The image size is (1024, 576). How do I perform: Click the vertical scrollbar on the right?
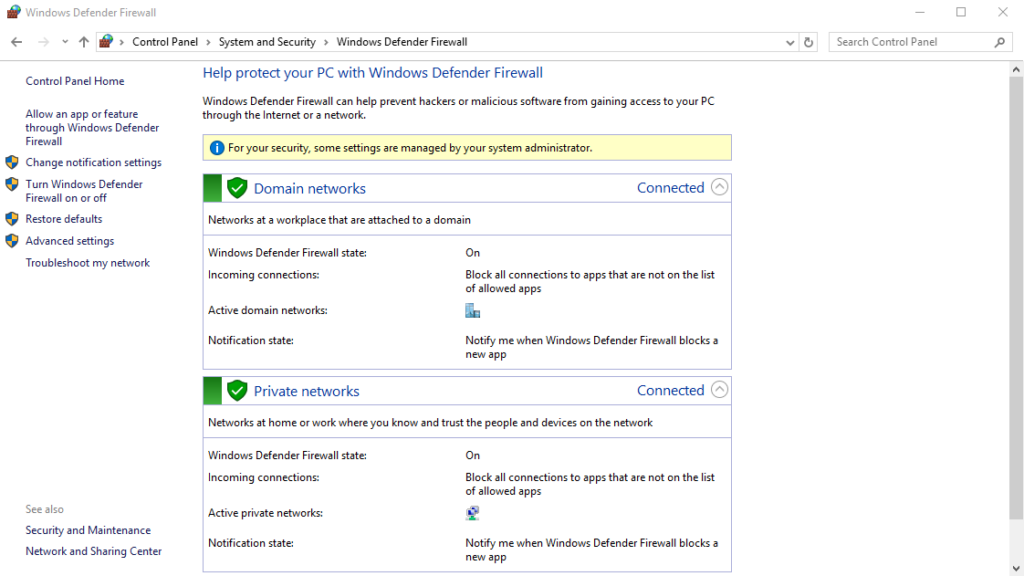tap(1016, 300)
